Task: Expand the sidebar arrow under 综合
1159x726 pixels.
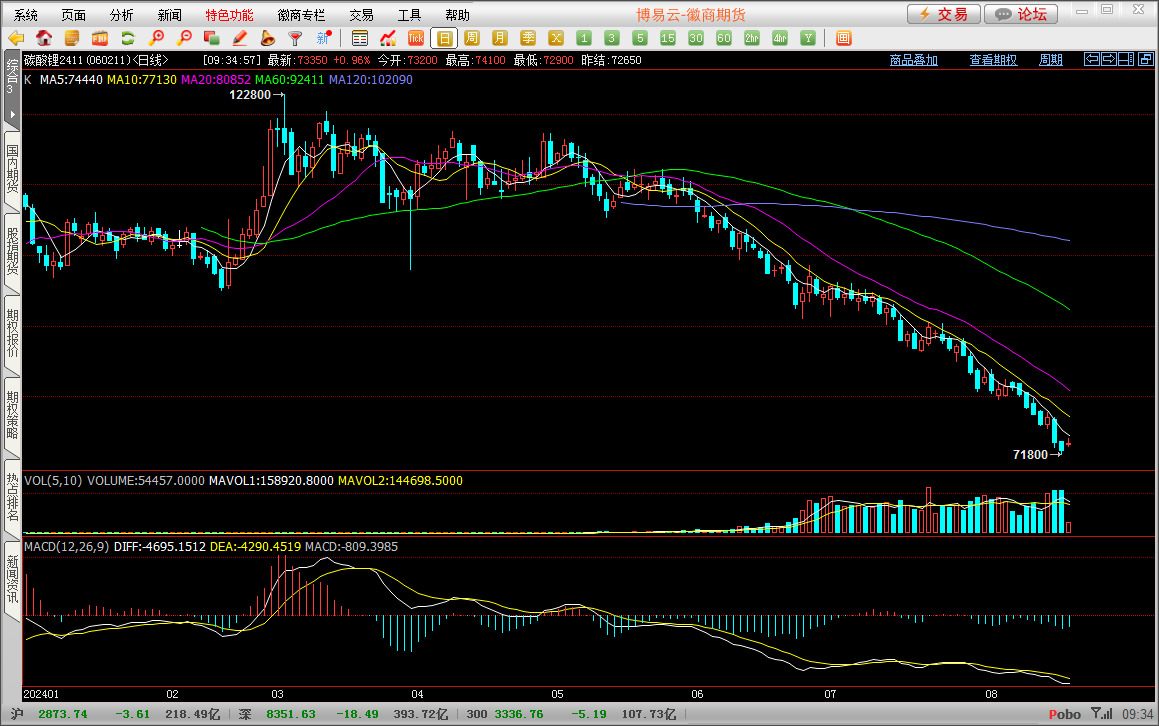Action: [12, 115]
